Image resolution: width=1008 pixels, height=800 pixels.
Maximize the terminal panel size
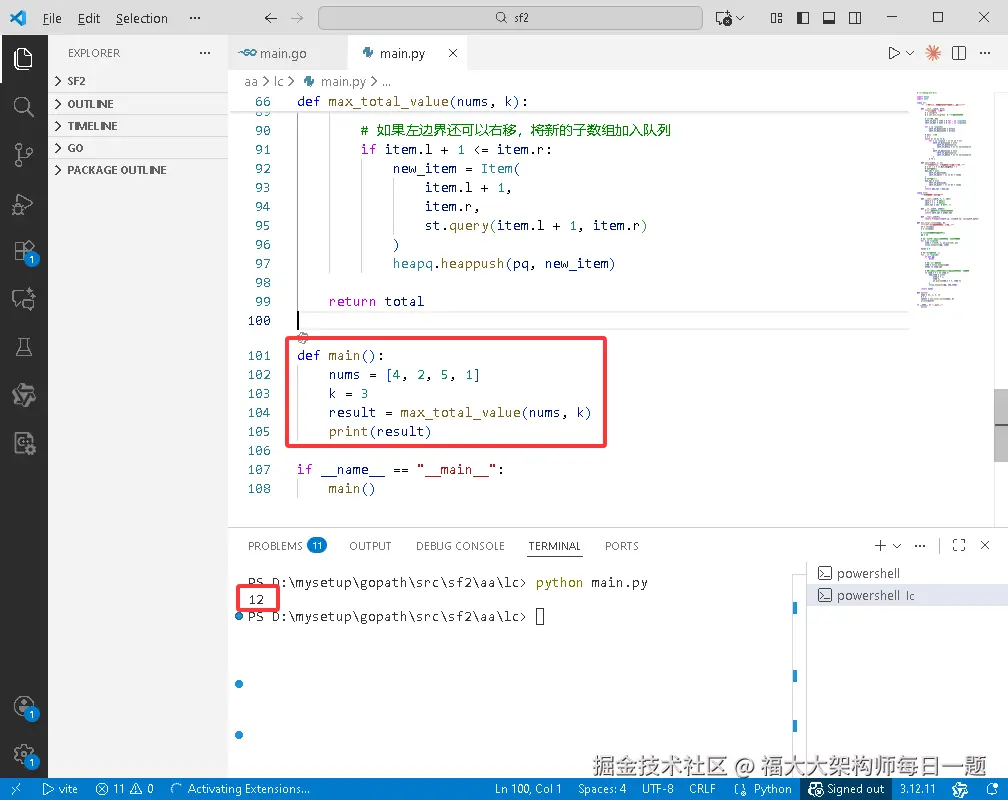(958, 545)
